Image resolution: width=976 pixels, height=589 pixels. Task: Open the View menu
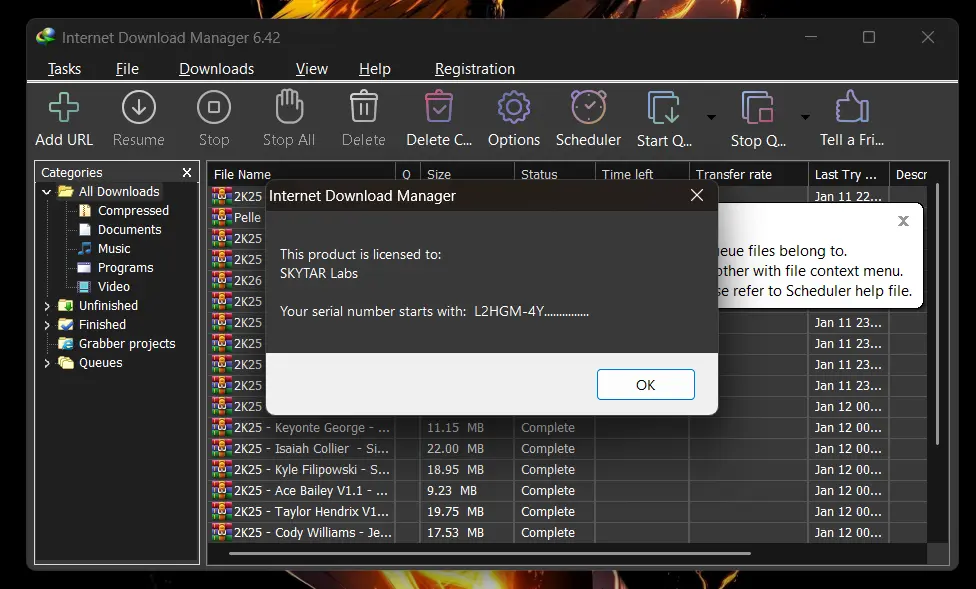311,68
